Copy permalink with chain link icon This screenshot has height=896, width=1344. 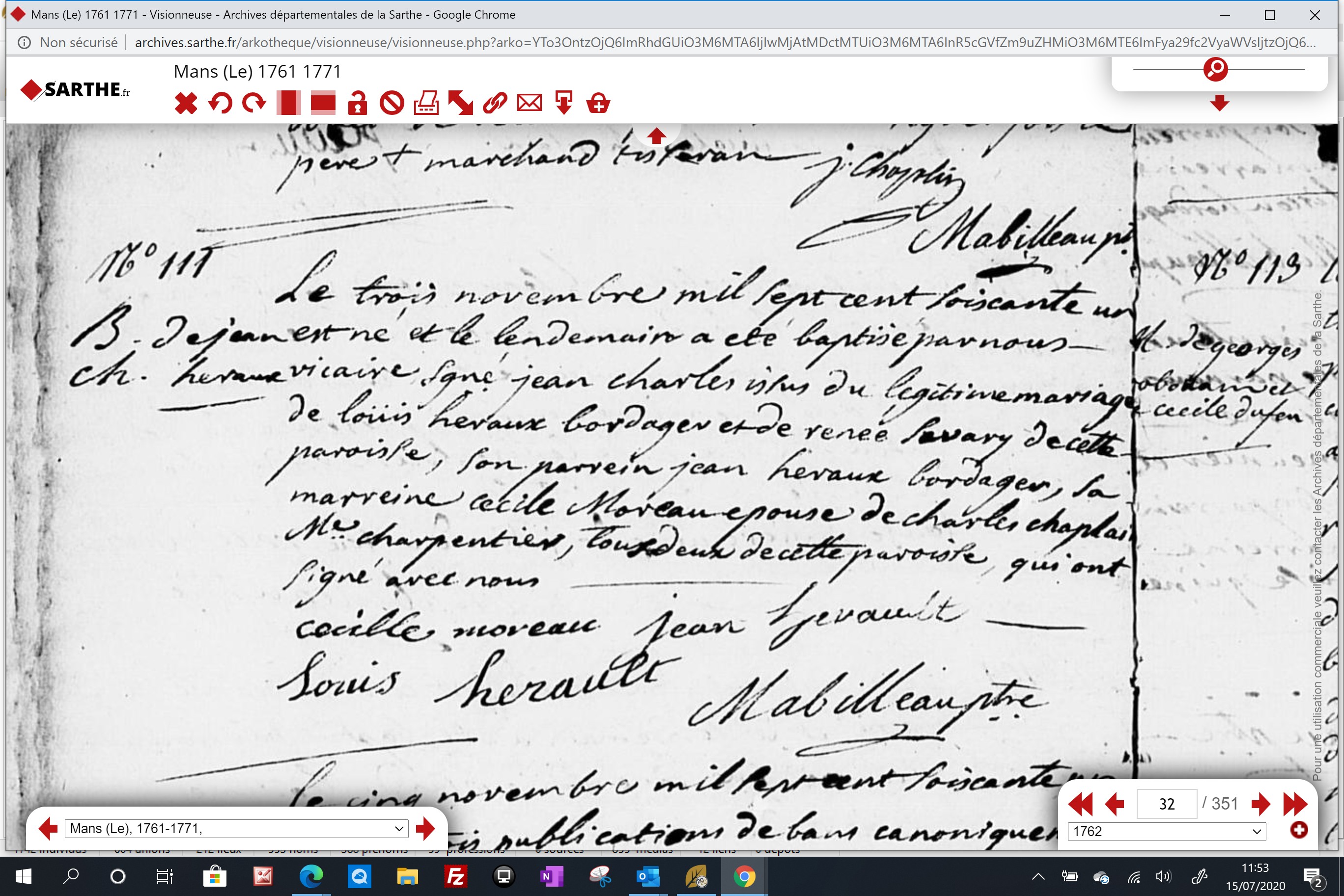click(x=495, y=104)
